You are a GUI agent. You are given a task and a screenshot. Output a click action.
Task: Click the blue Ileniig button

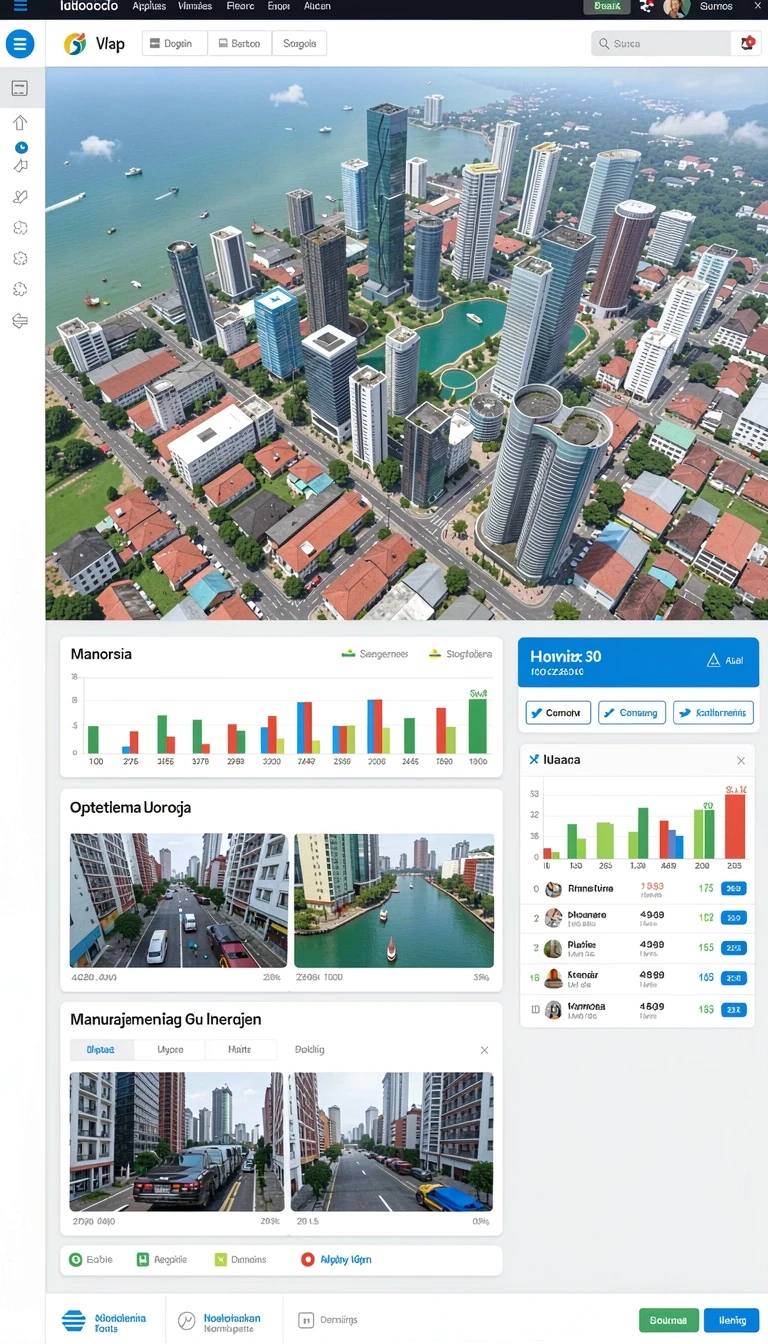click(x=732, y=1320)
